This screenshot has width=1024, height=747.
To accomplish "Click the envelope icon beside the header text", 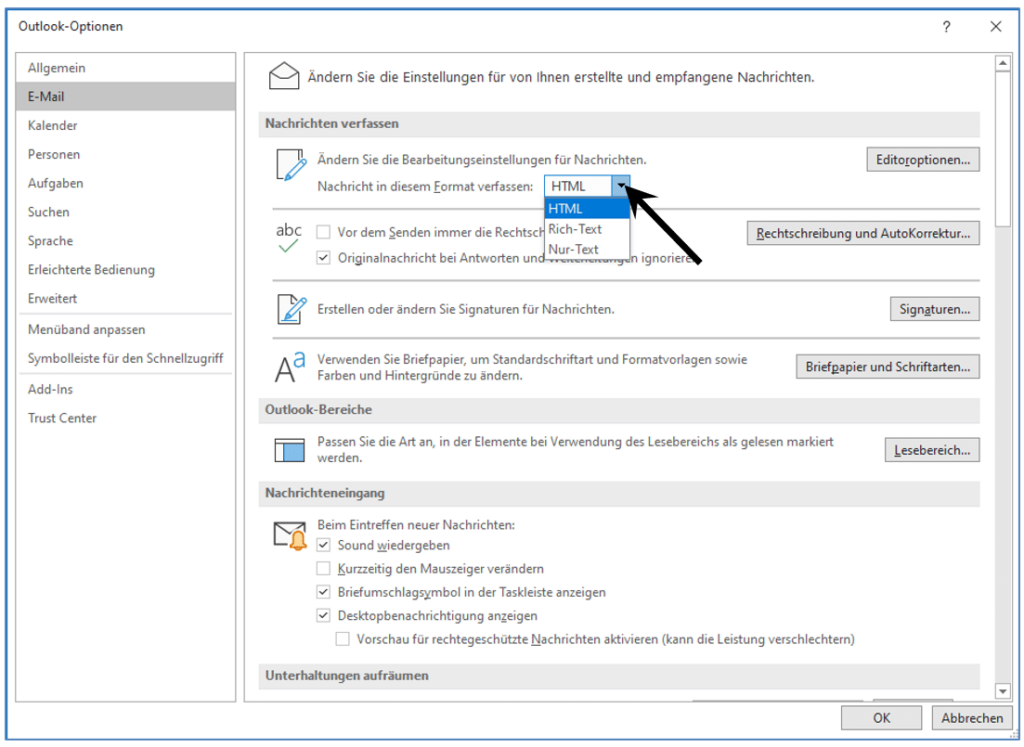I will pos(284,76).
